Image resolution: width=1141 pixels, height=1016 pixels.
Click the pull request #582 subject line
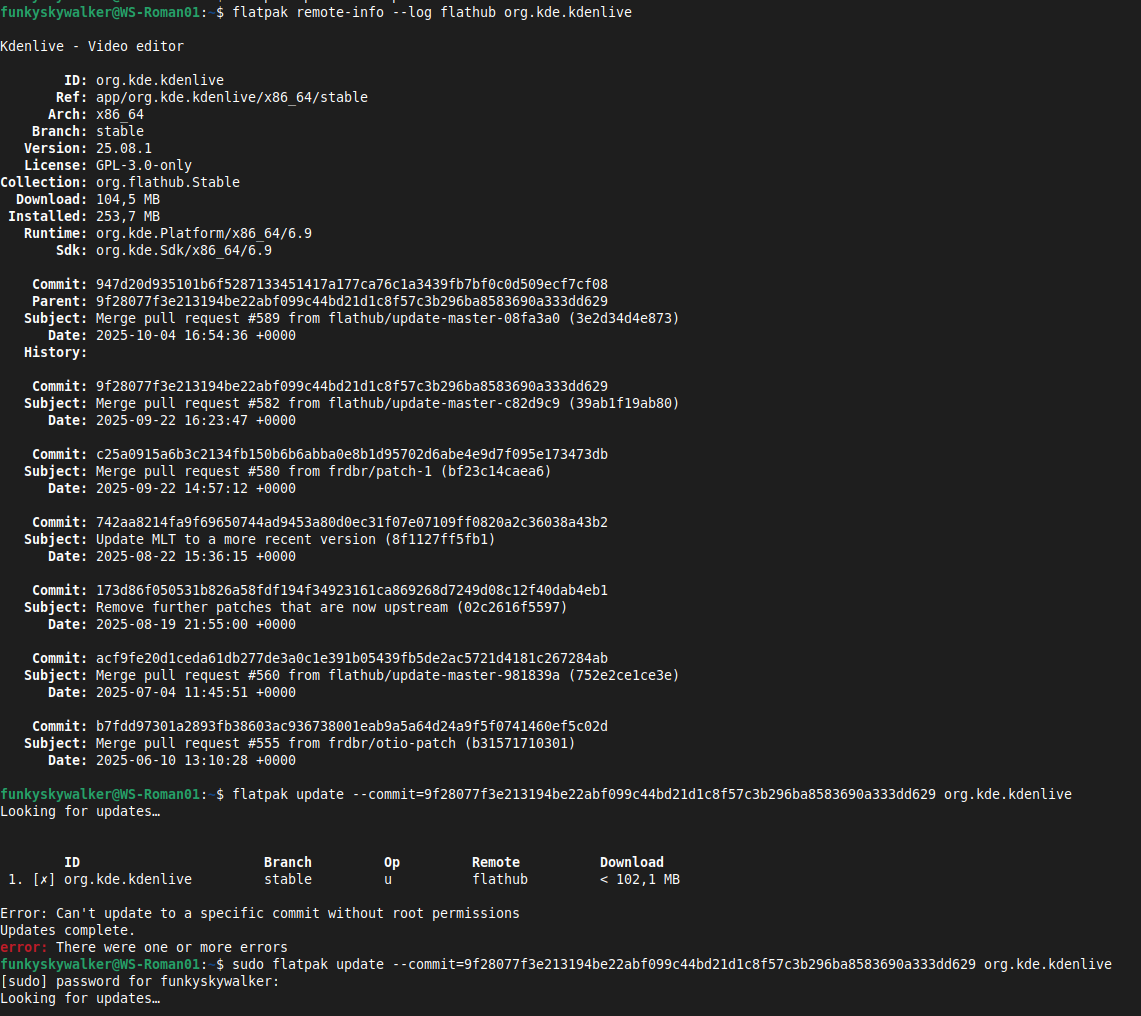coord(387,403)
